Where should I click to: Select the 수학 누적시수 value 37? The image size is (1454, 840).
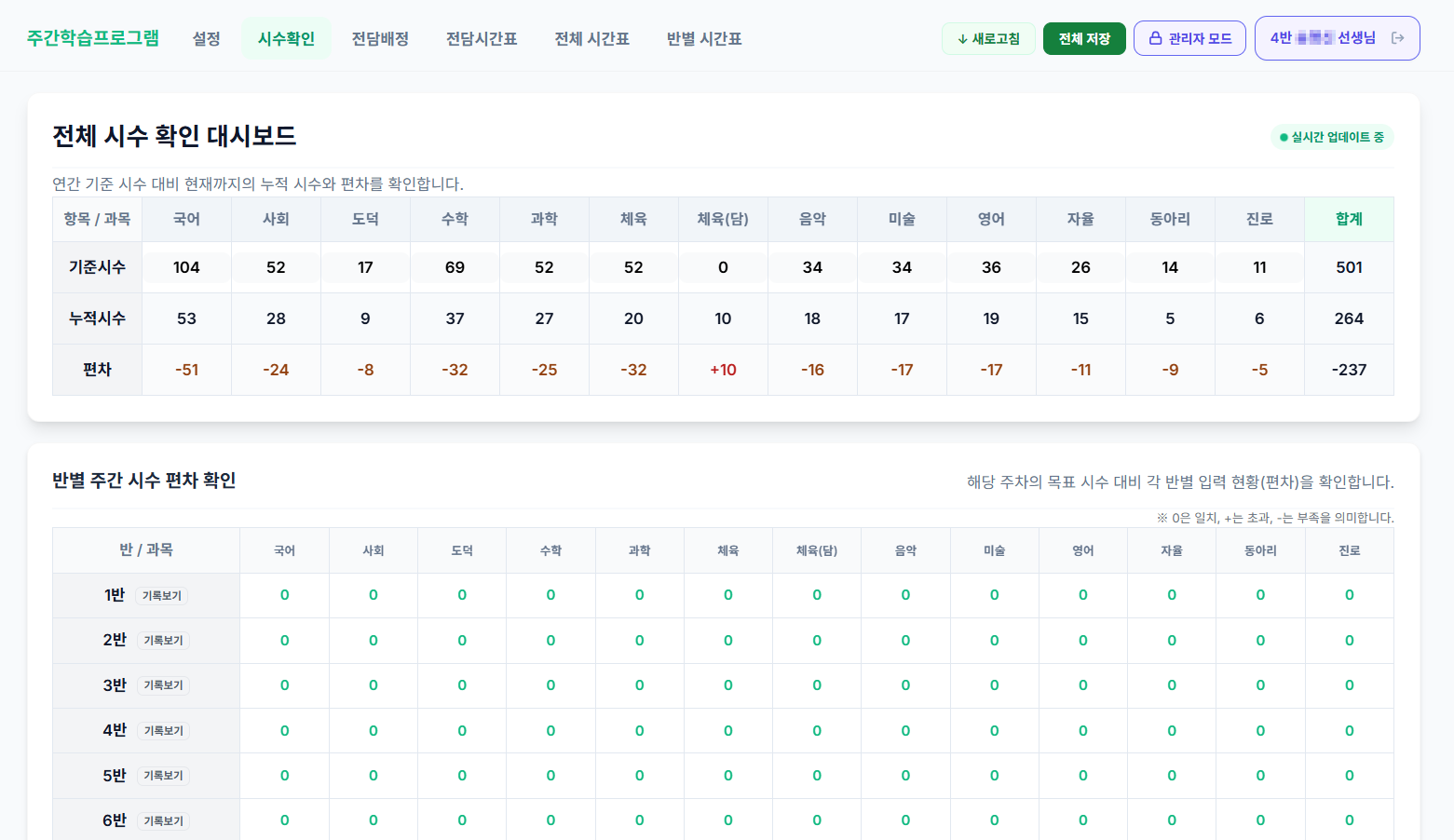click(x=455, y=318)
